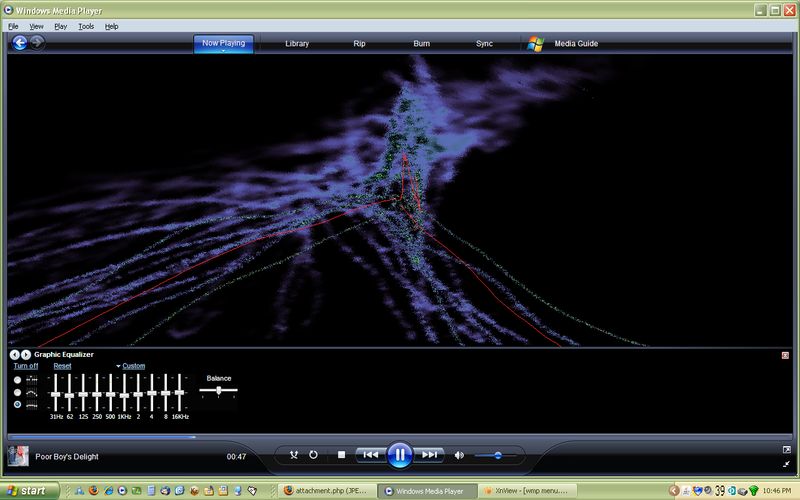Viewport: 800px width, 500px height.
Task: Click the 8 KHz equalizer band slider
Action: pyautogui.click(x=165, y=392)
